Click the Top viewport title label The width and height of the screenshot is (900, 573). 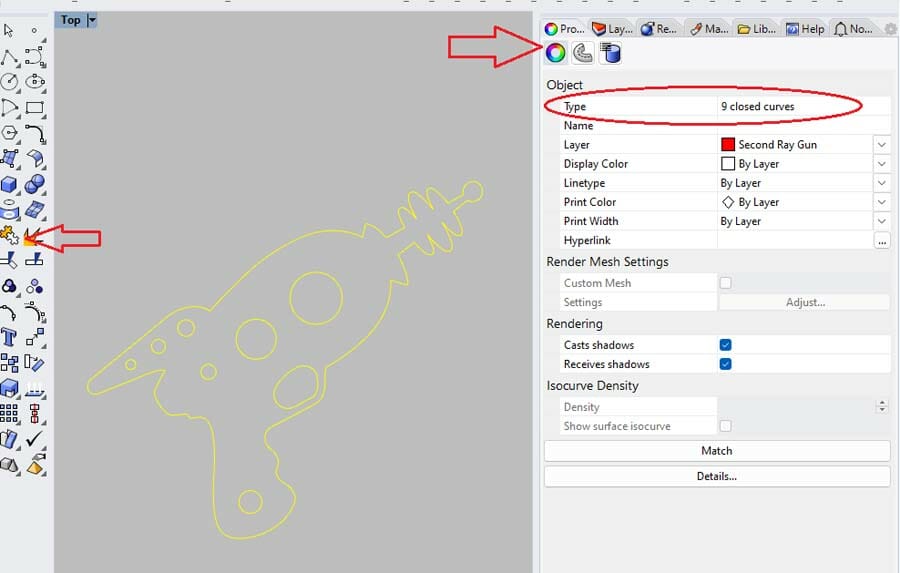[71, 20]
